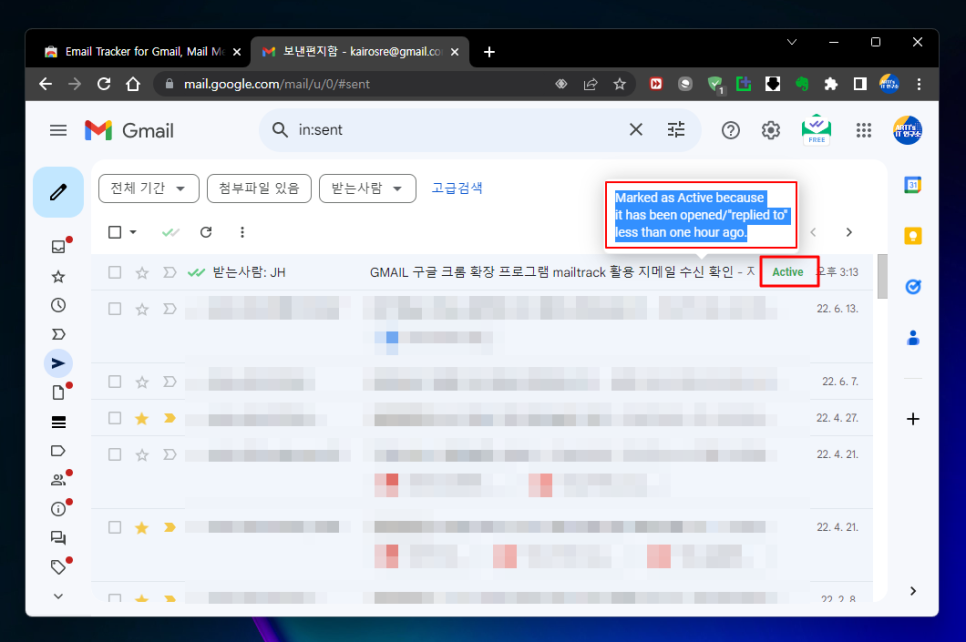
Task: Open Google Keep side panel
Action: [x=913, y=236]
